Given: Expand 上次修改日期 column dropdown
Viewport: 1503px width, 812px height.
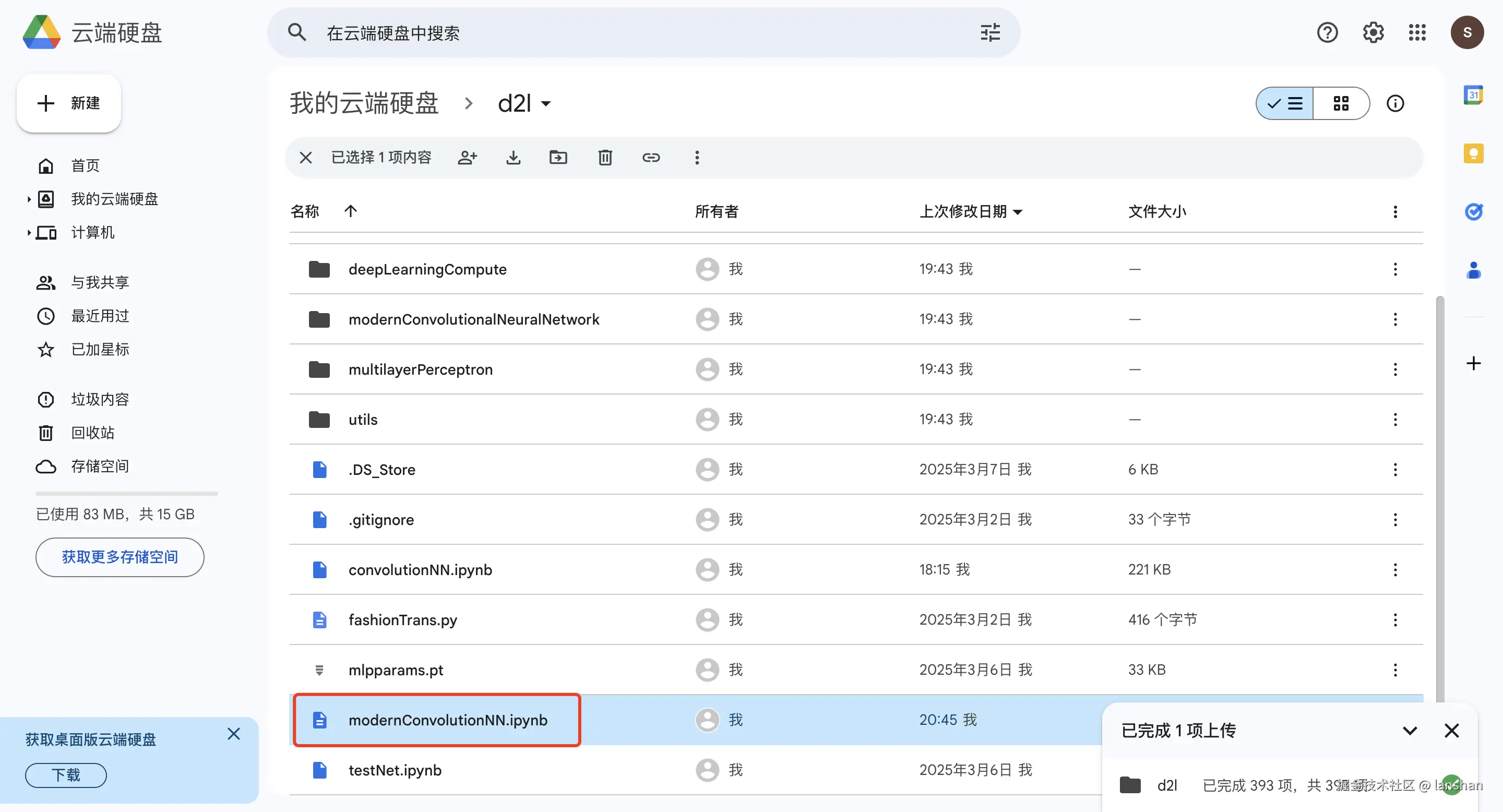Looking at the screenshot, I should pos(1018,212).
